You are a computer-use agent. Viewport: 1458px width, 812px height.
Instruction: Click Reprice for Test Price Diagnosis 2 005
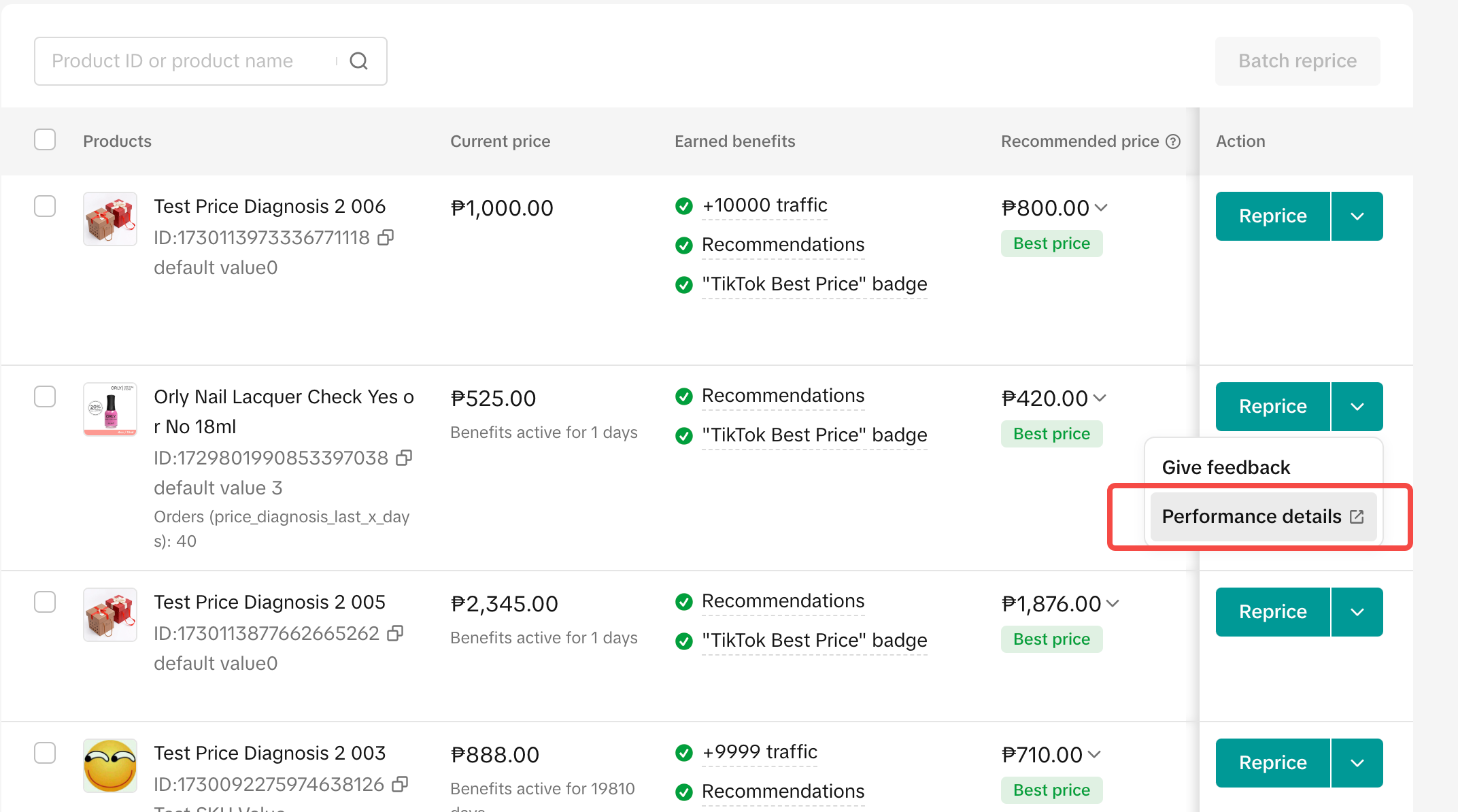pos(1272,612)
